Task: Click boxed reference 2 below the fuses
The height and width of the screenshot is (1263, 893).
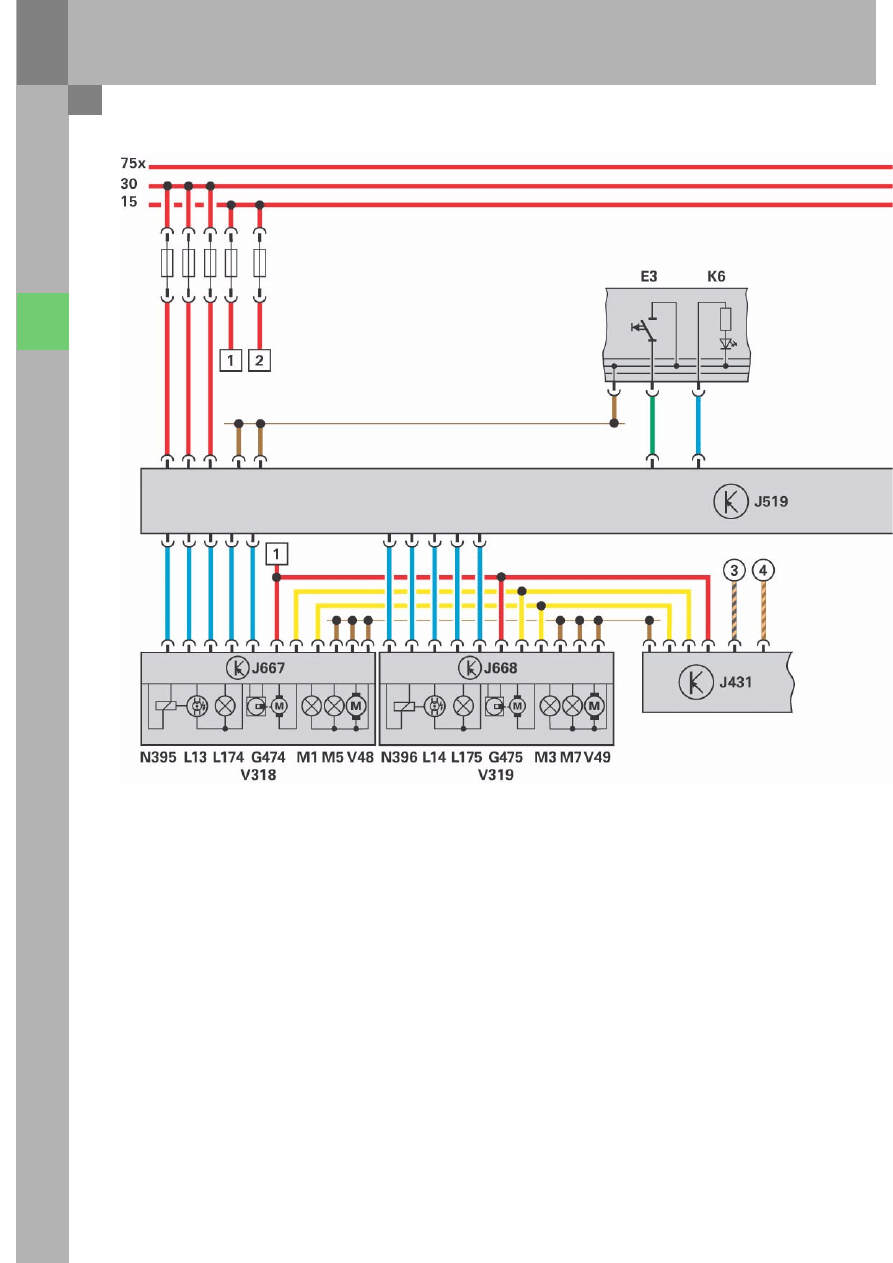Action: (x=260, y=359)
